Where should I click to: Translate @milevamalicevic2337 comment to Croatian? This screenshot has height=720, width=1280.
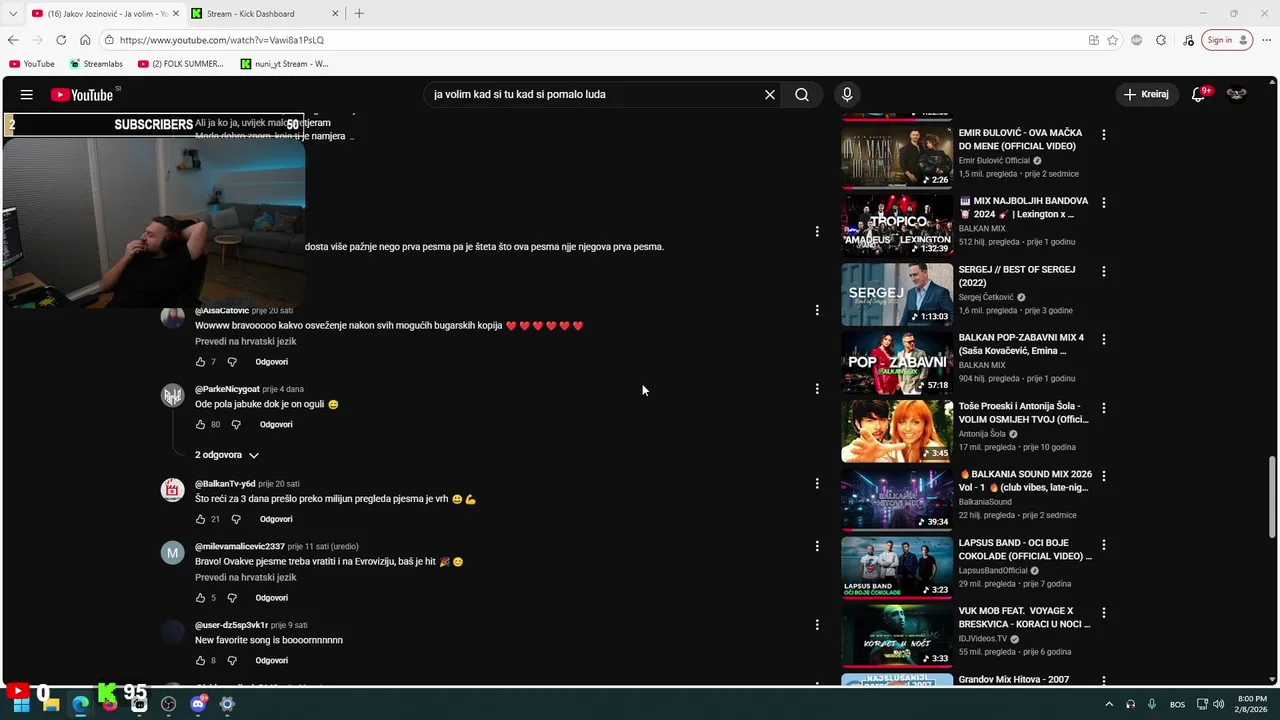pyautogui.click(x=246, y=578)
